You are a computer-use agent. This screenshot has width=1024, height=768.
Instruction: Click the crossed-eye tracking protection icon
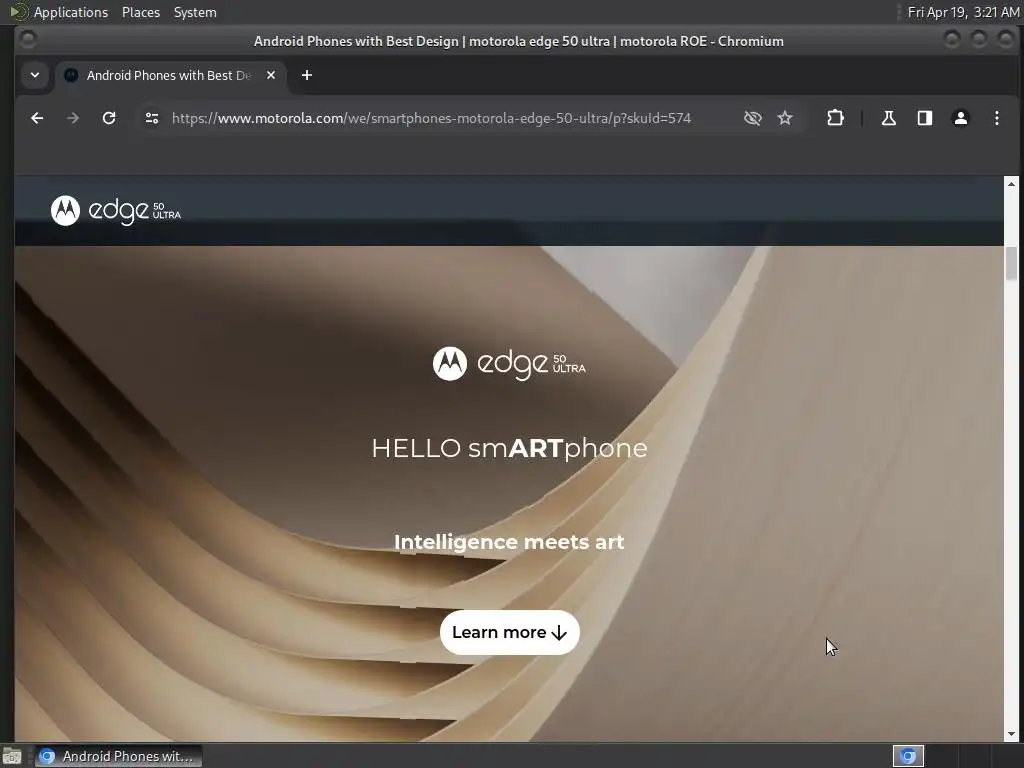point(752,118)
